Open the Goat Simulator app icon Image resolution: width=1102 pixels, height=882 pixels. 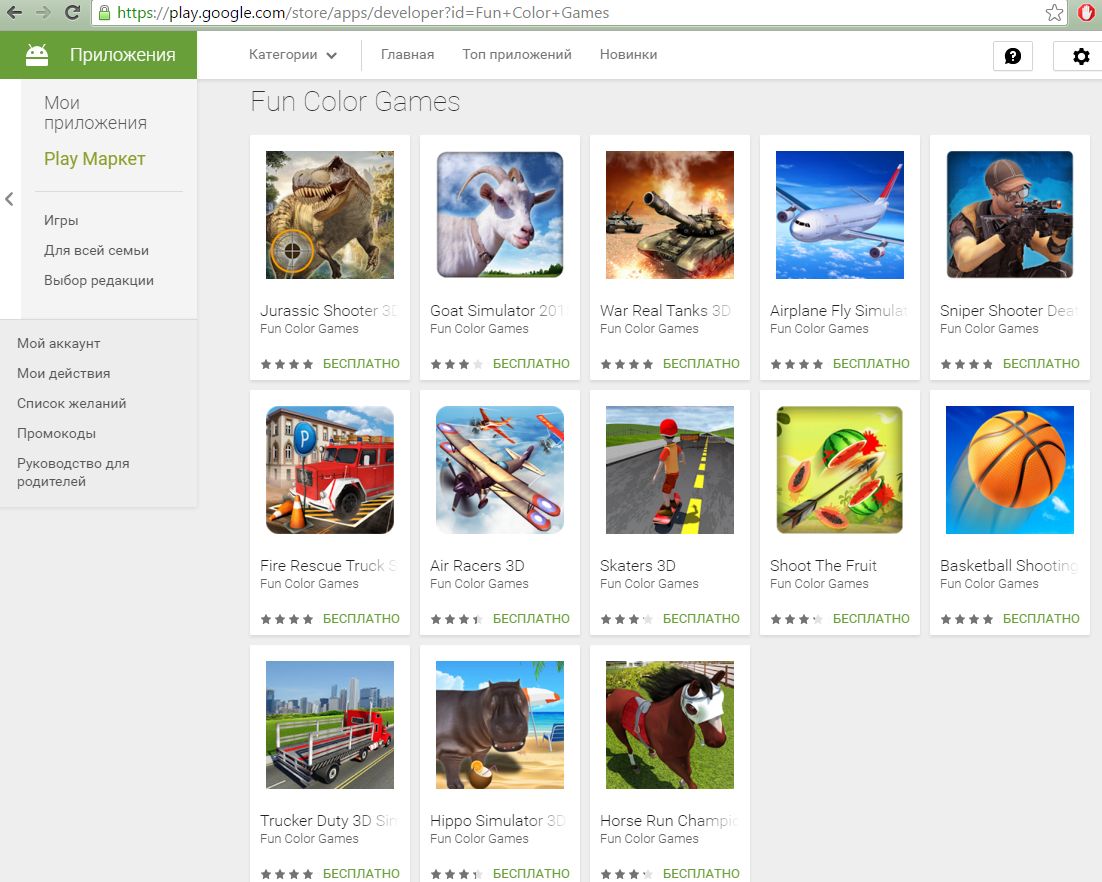tap(500, 215)
